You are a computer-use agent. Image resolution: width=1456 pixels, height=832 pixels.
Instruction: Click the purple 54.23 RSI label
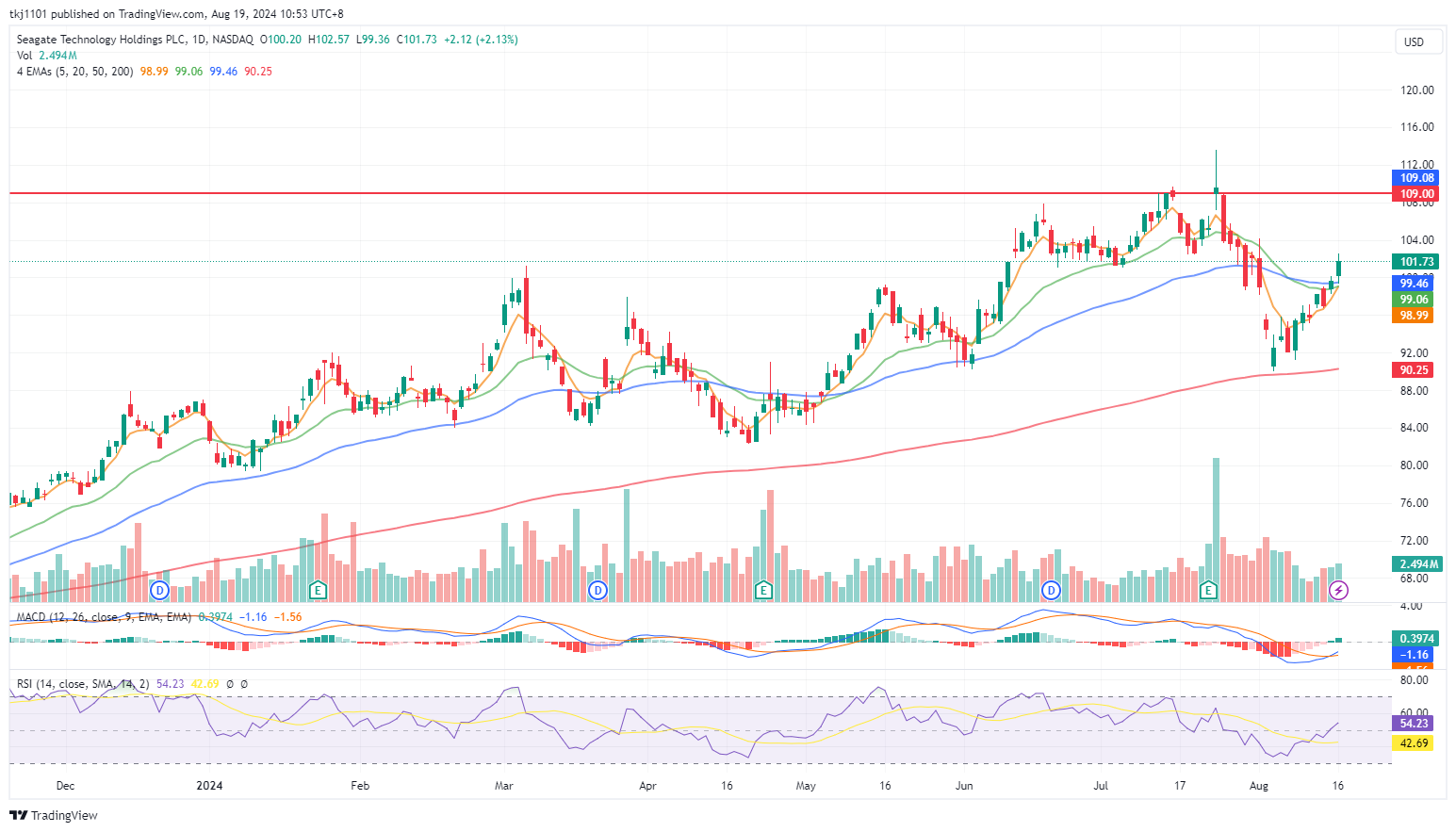pos(1413,724)
